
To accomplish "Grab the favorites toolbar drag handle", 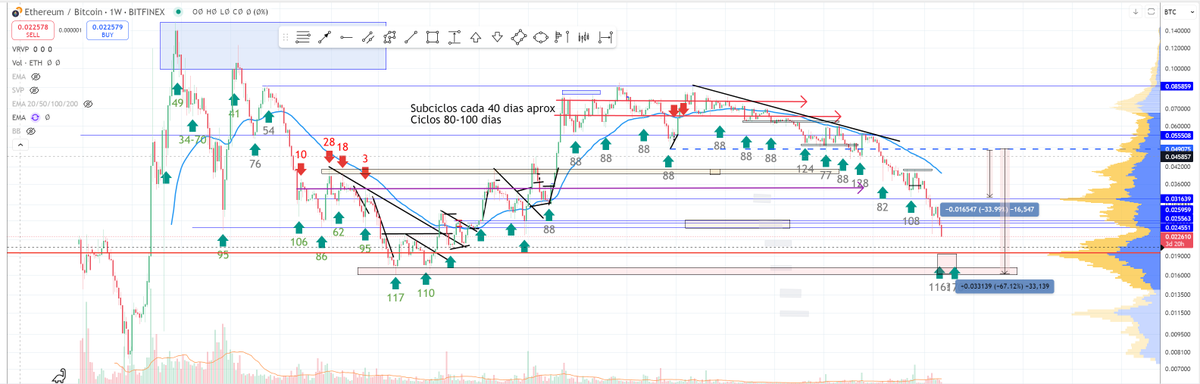I will click(286, 38).
